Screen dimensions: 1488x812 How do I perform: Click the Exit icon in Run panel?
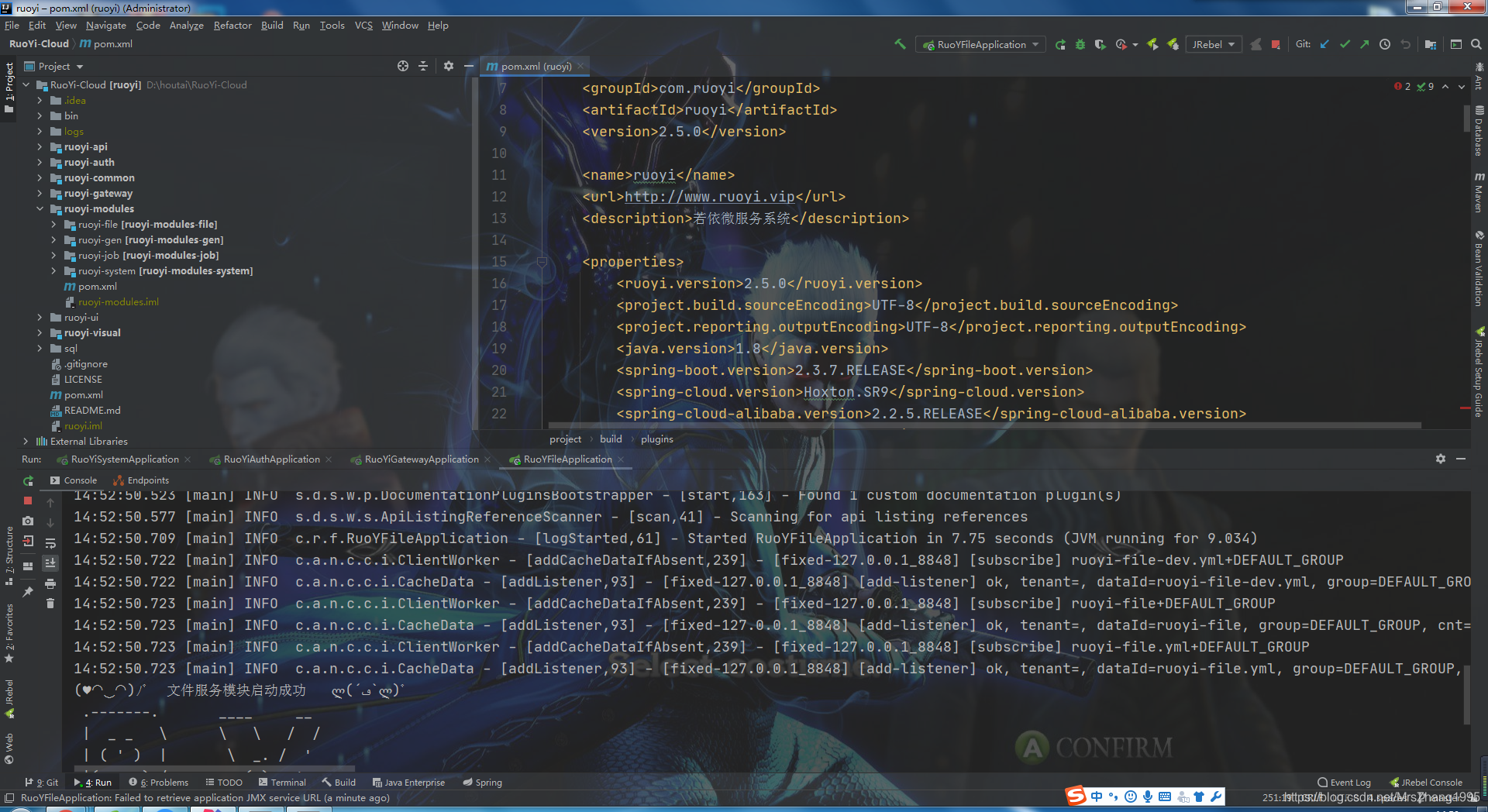pos(28,541)
